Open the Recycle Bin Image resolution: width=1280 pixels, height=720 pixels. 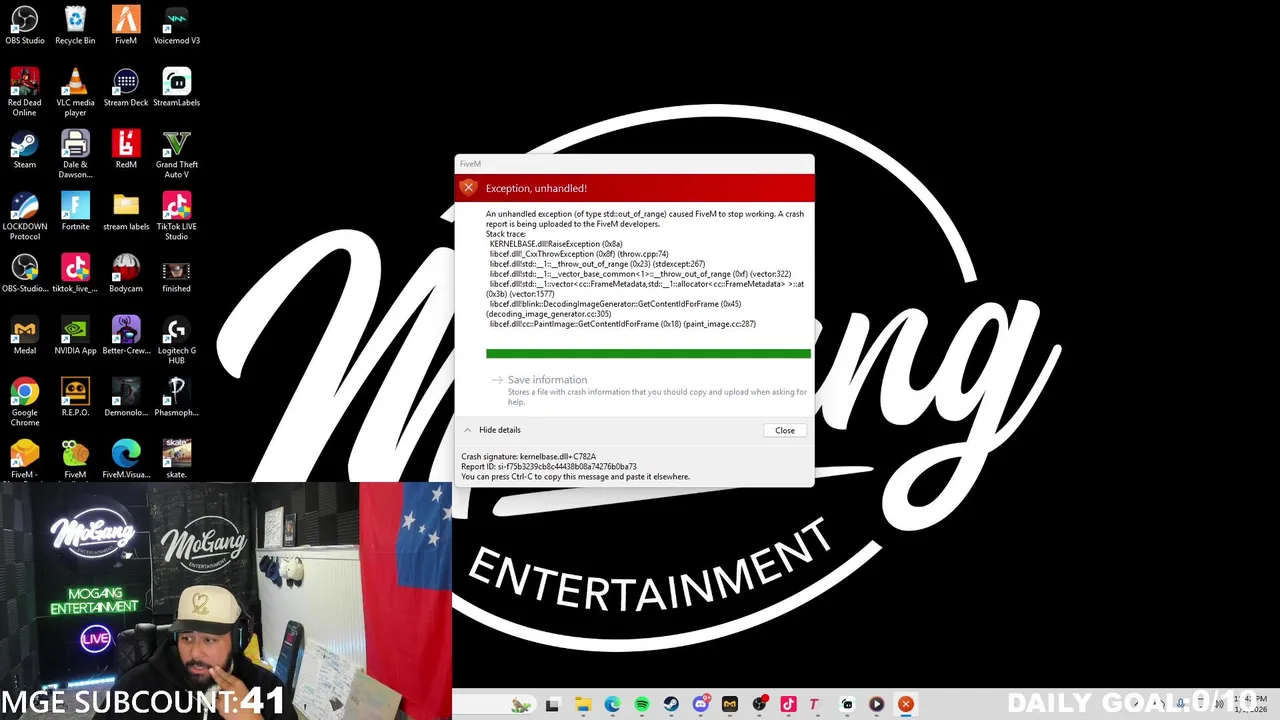pos(75,26)
